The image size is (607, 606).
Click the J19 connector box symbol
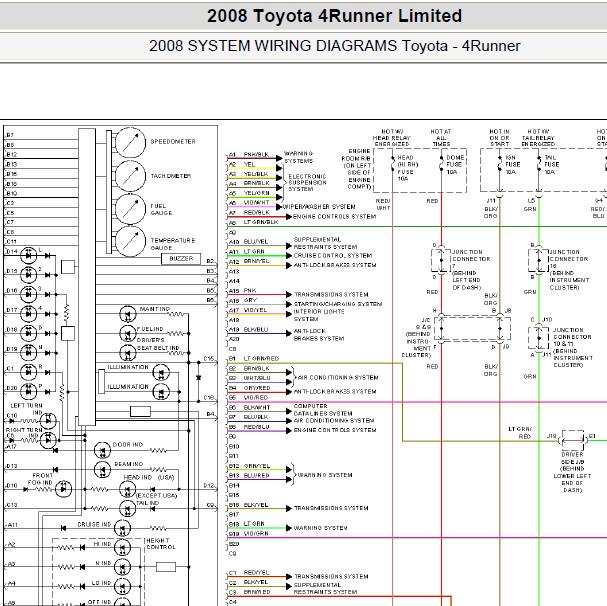[x=573, y=440]
